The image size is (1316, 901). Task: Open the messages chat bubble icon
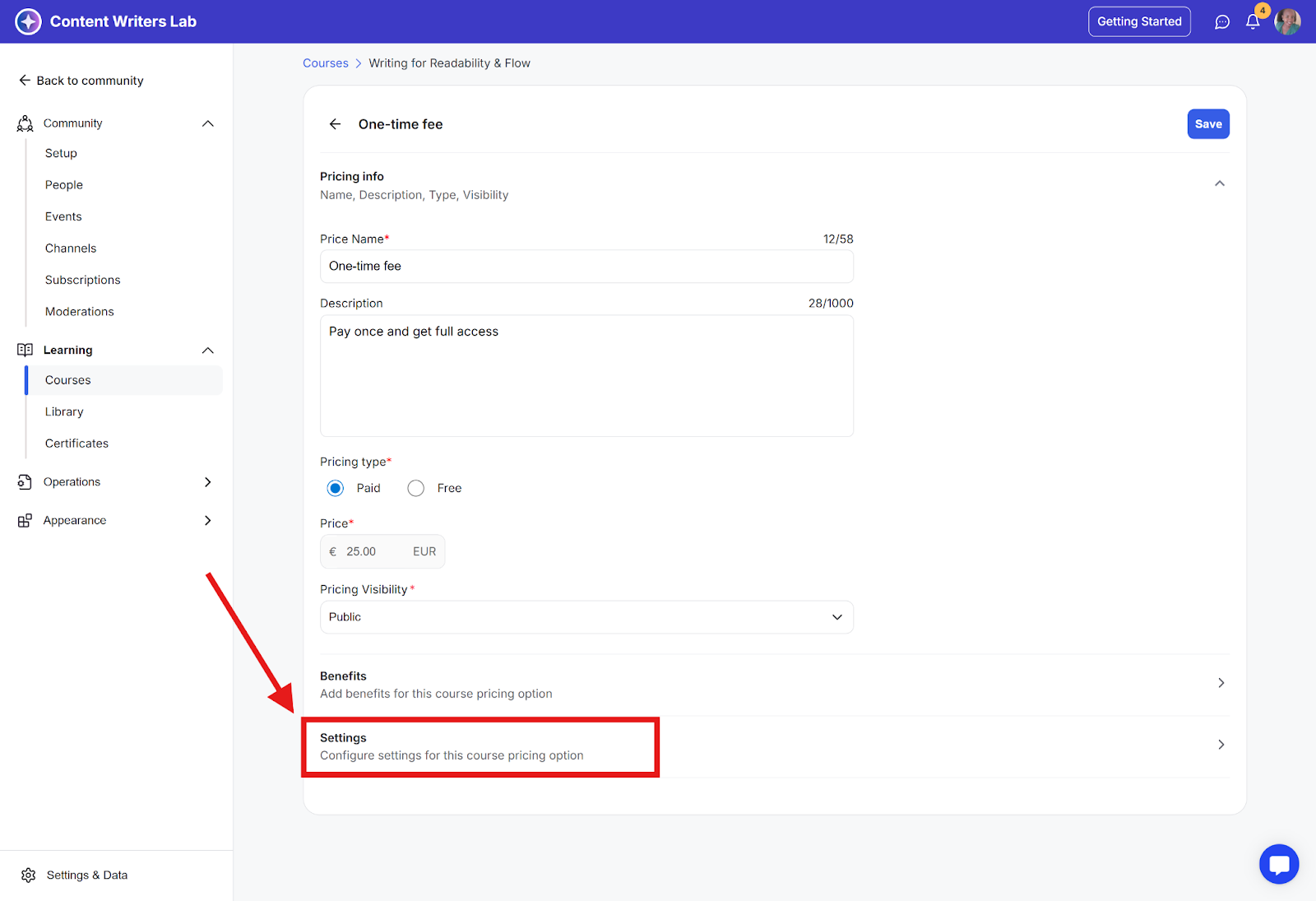pos(1221,22)
